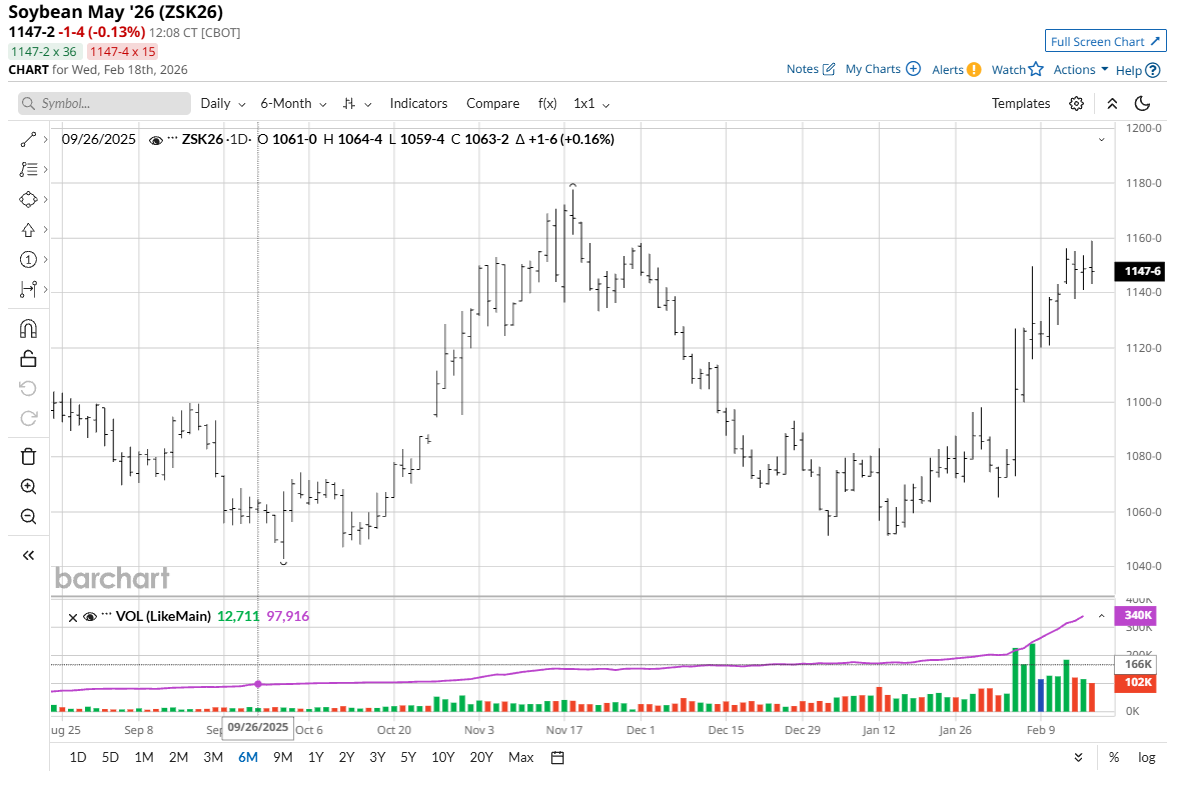Open the 1x1 grid layout dropdown
Viewport: 1177px width, 786px height.
(592, 104)
